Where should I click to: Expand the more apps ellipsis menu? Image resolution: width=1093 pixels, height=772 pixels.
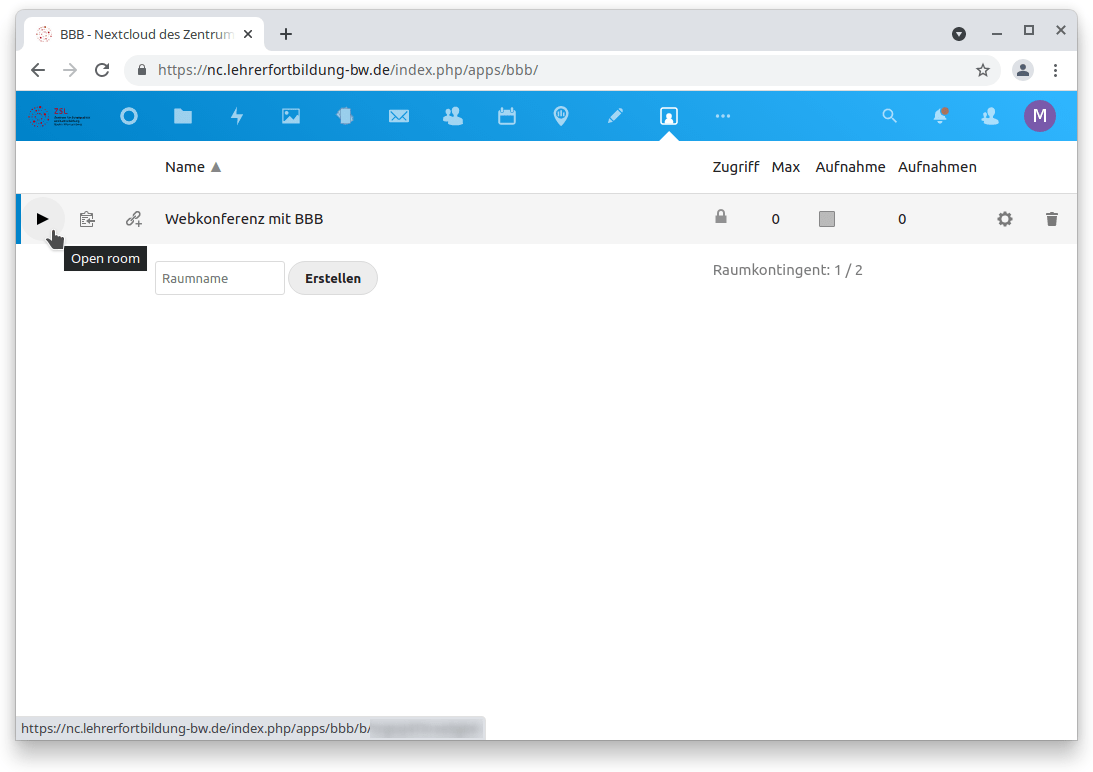[723, 116]
